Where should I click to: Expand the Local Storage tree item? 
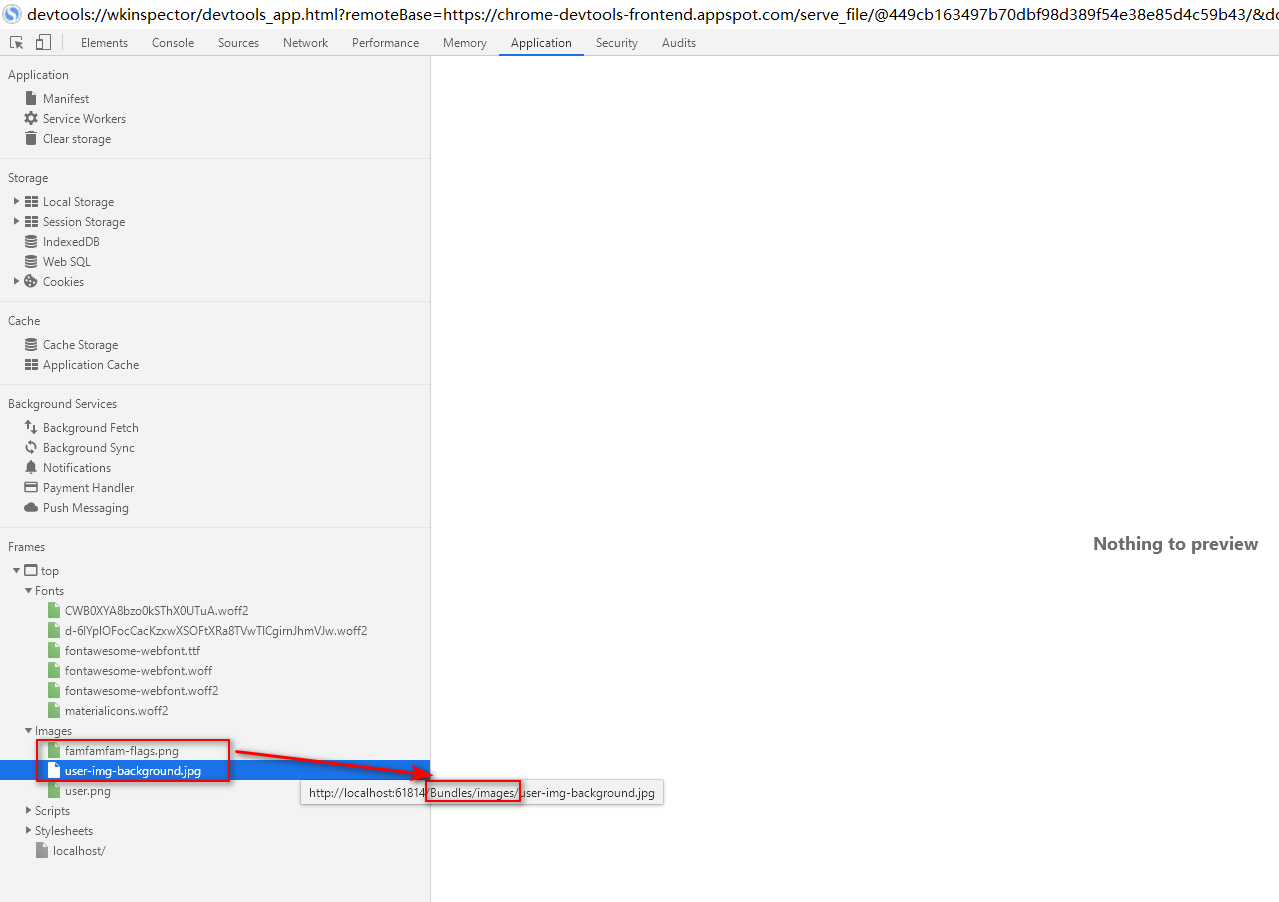pyautogui.click(x=14, y=201)
